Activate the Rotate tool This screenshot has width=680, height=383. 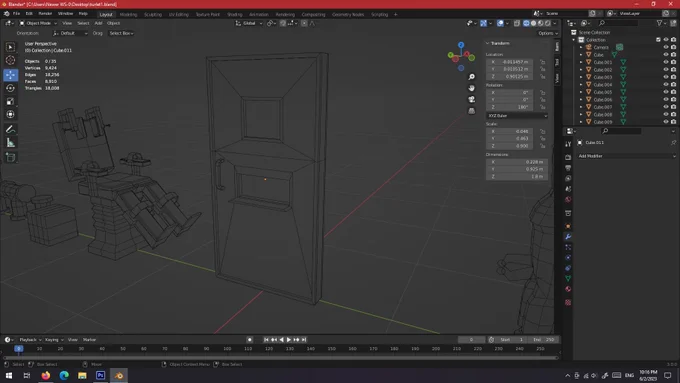point(10,88)
